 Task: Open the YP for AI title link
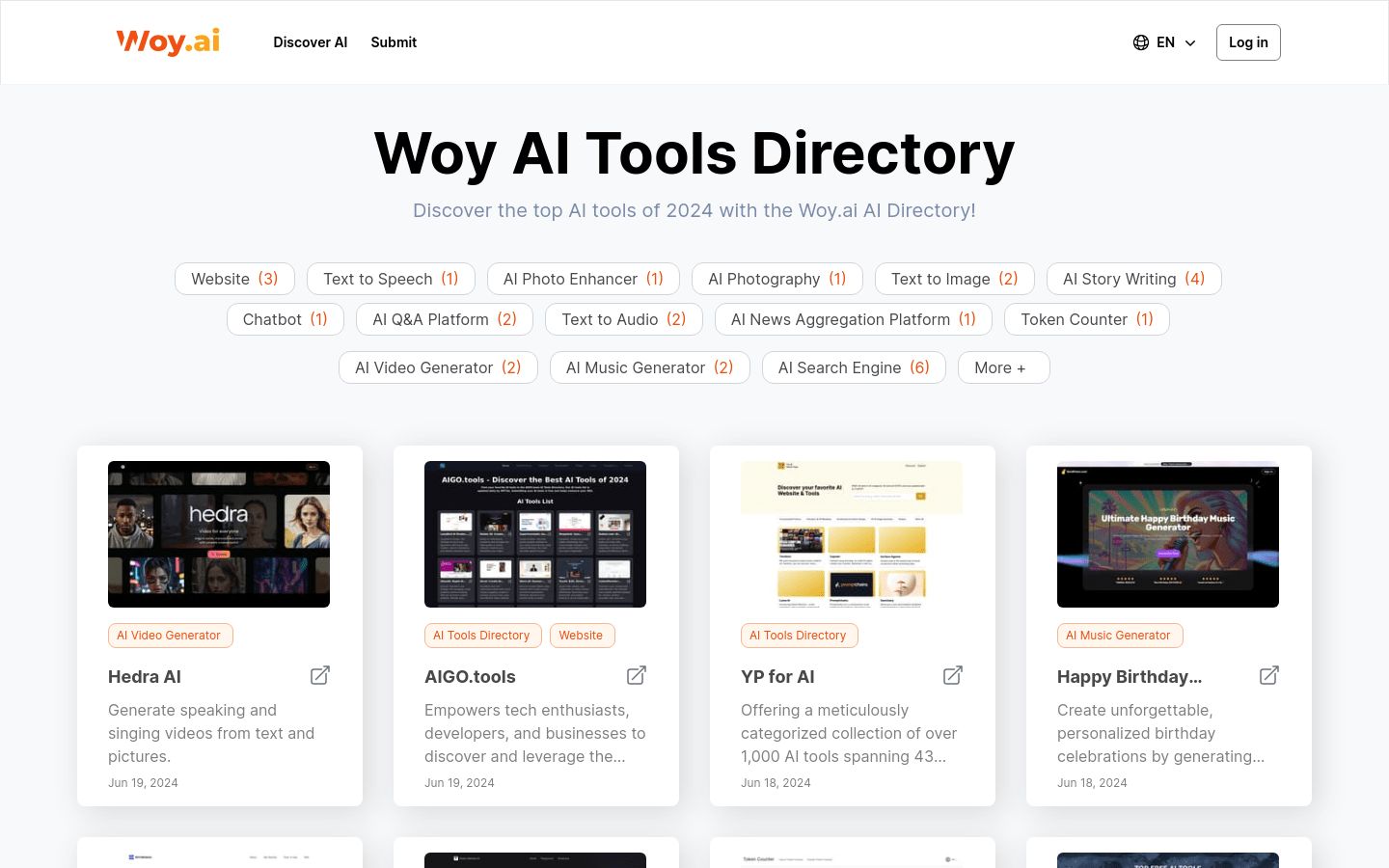[777, 677]
